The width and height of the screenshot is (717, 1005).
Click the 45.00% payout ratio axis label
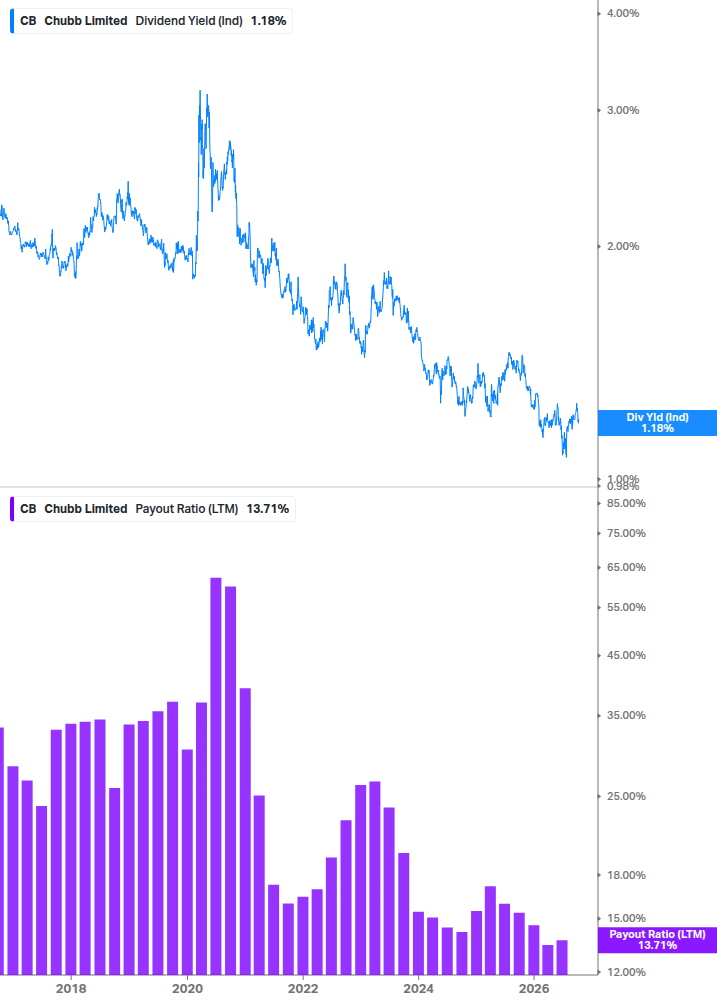click(626, 655)
